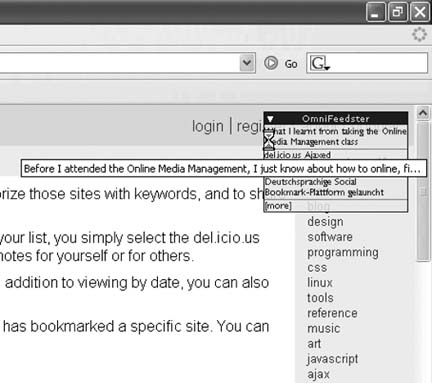Screen dimensions: 432x383
Task: Click the [more] link in OmniFeedster
Action: tap(278, 206)
